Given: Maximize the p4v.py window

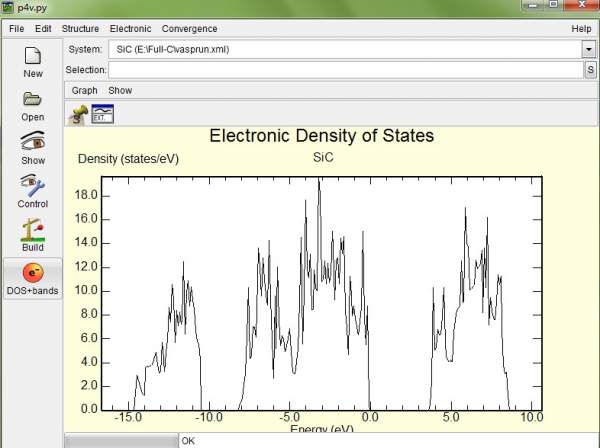Looking at the screenshot, I should coord(554,5).
